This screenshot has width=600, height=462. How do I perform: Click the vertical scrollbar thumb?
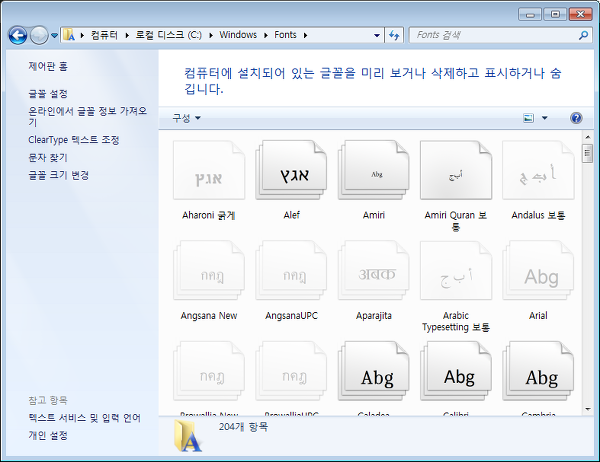click(588, 153)
